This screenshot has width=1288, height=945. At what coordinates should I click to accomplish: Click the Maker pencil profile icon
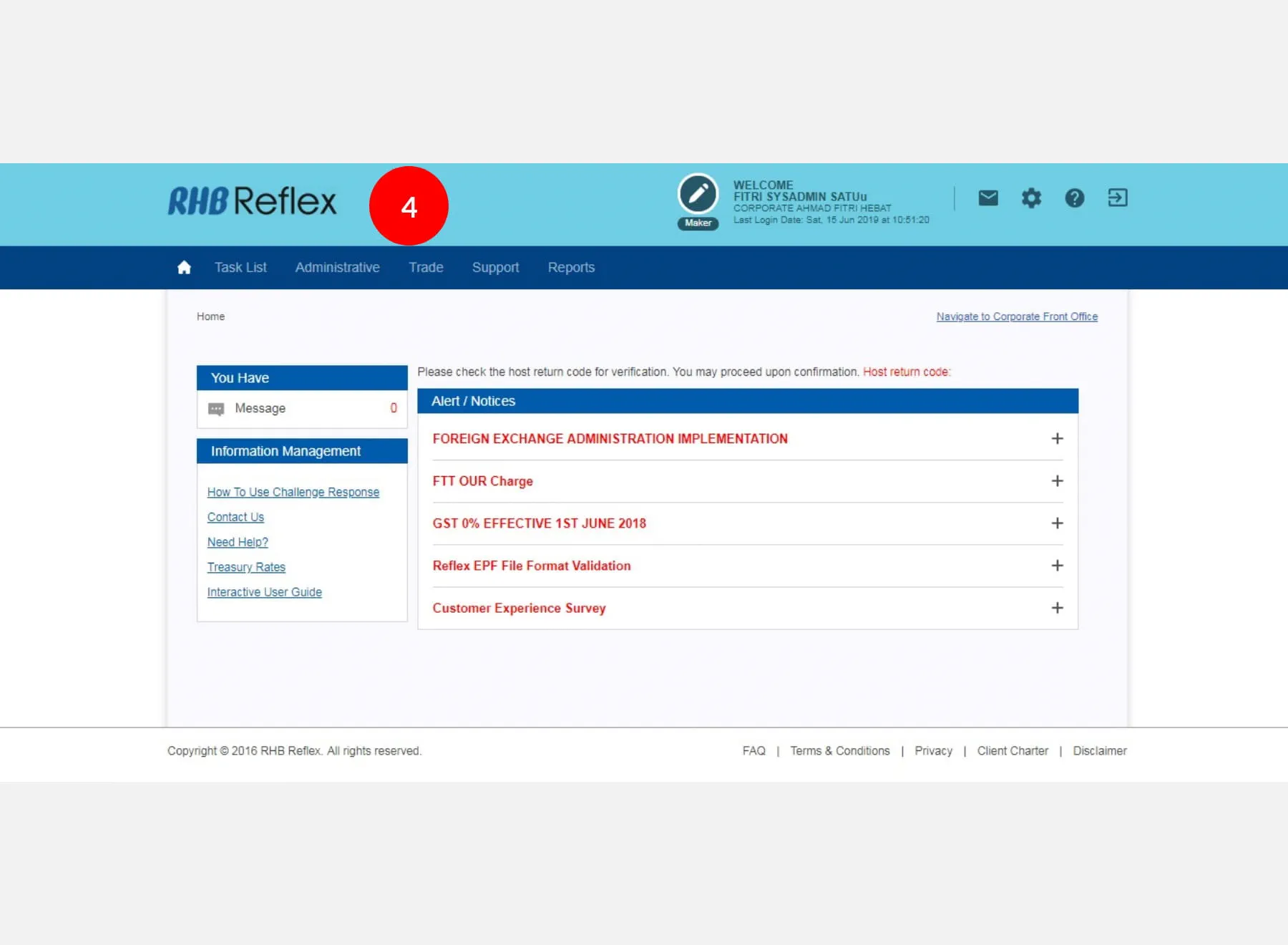coord(698,194)
